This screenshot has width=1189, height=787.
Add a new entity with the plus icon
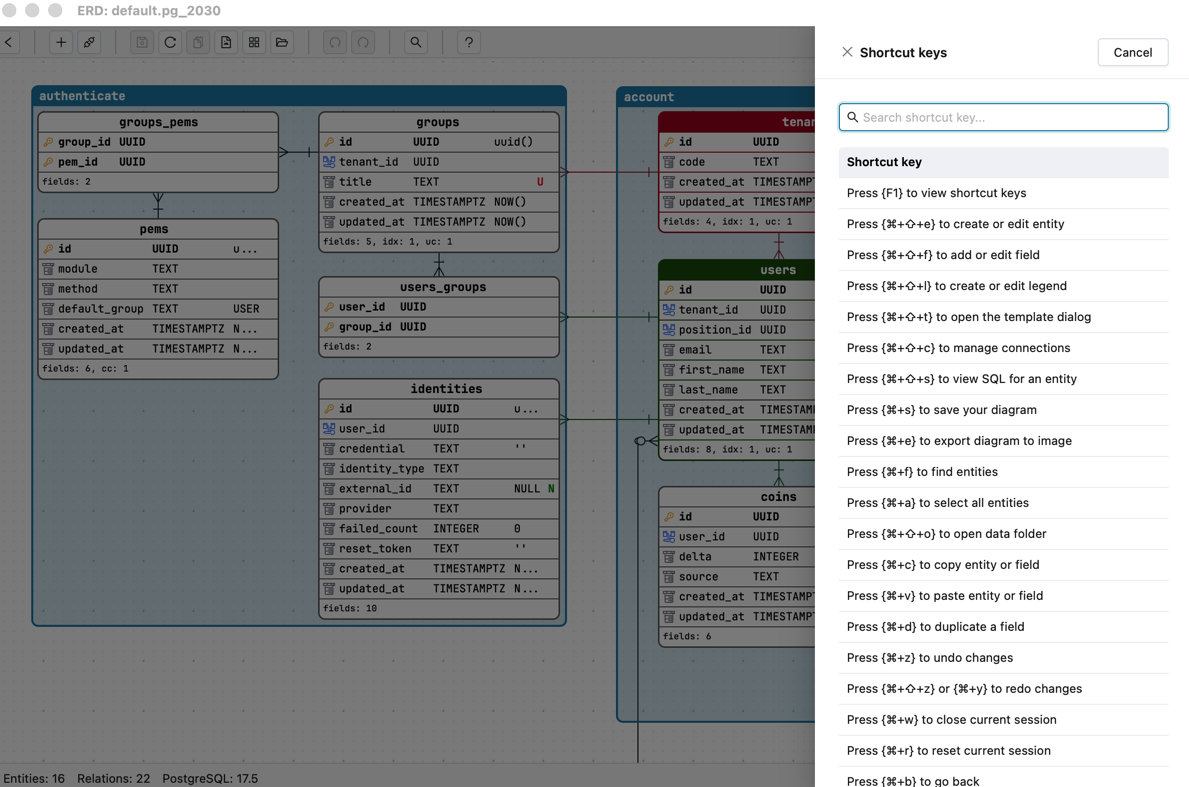(x=61, y=42)
